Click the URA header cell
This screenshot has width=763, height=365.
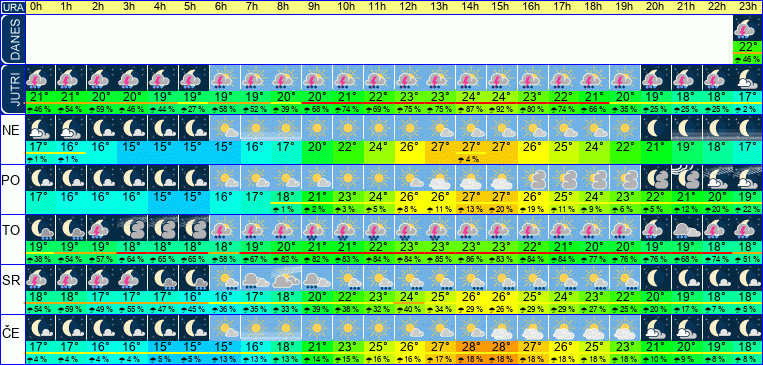click(x=12, y=7)
